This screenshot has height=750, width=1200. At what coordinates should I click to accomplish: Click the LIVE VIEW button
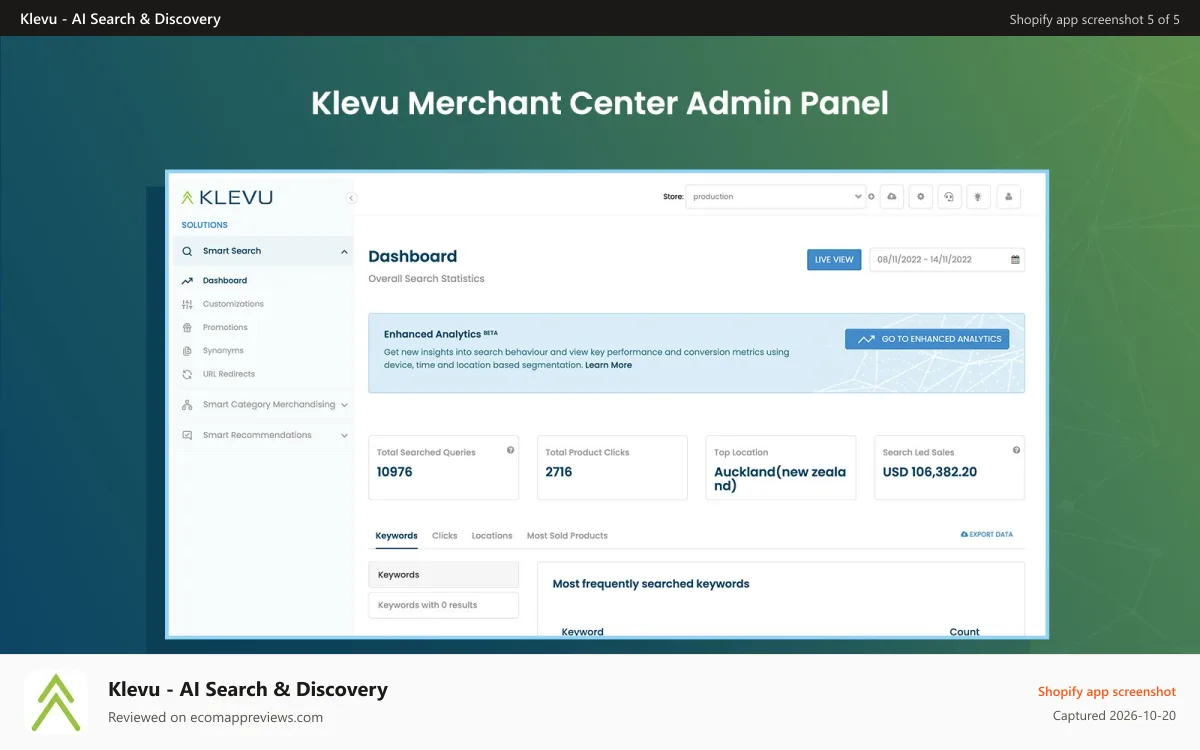[x=834, y=260]
